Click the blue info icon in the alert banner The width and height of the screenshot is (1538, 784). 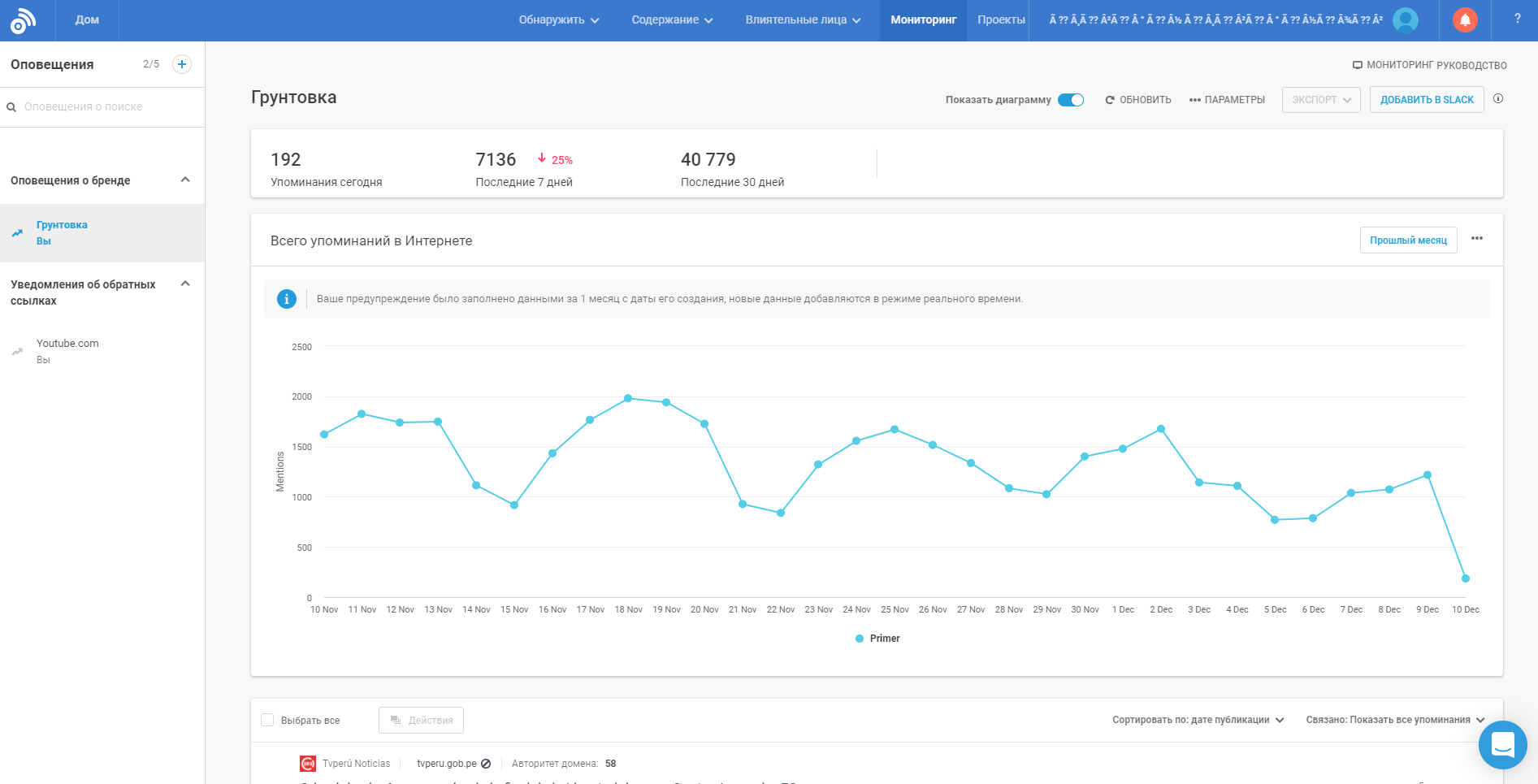[x=287, y=299]
